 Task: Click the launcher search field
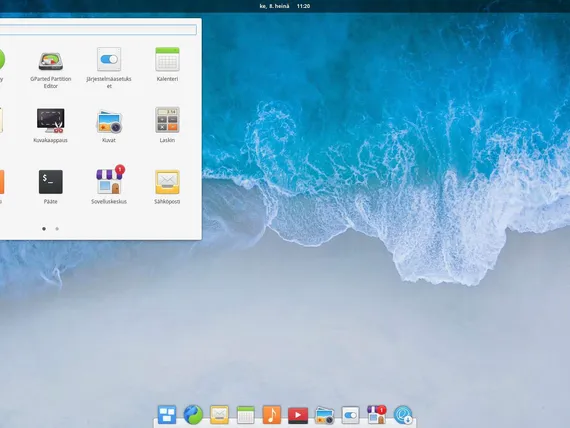tap(98, 30)
